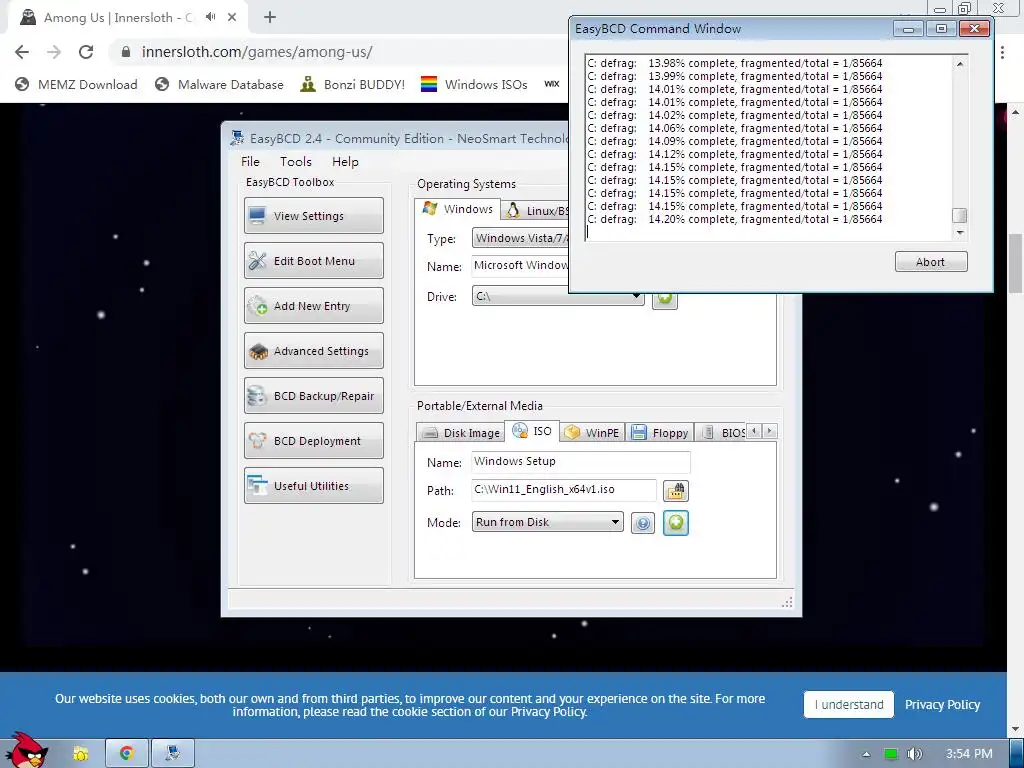The image size is (1024, 768).
Task: Reload the Among Us page
Action: coord(86,52)
